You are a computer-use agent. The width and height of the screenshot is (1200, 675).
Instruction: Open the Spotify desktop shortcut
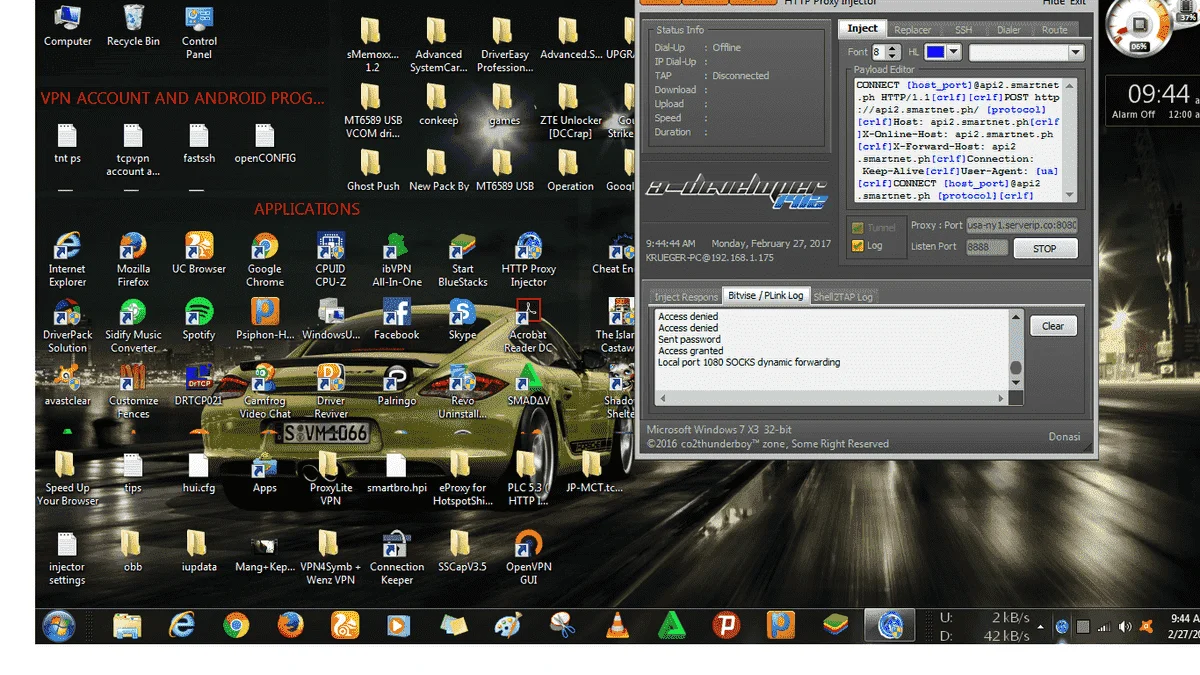[x=199, y=320]
